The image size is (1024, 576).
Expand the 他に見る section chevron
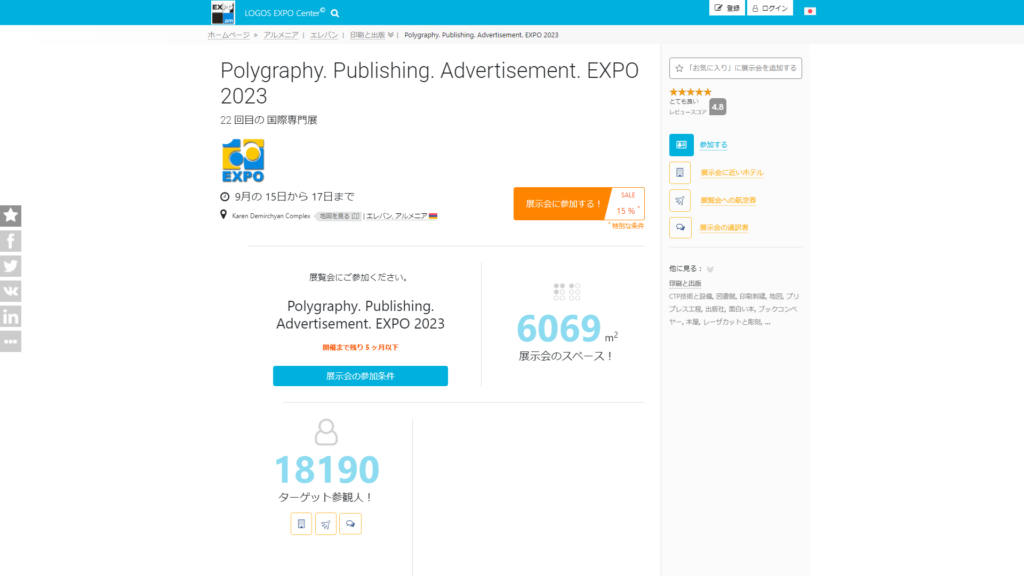pyautogui.click(x=709, y=268)
